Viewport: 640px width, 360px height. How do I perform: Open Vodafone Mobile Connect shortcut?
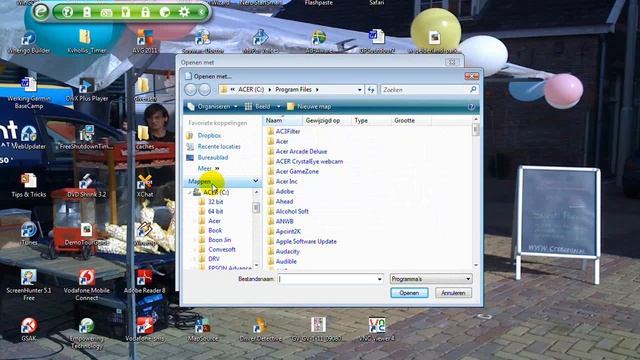coord(87,286)
